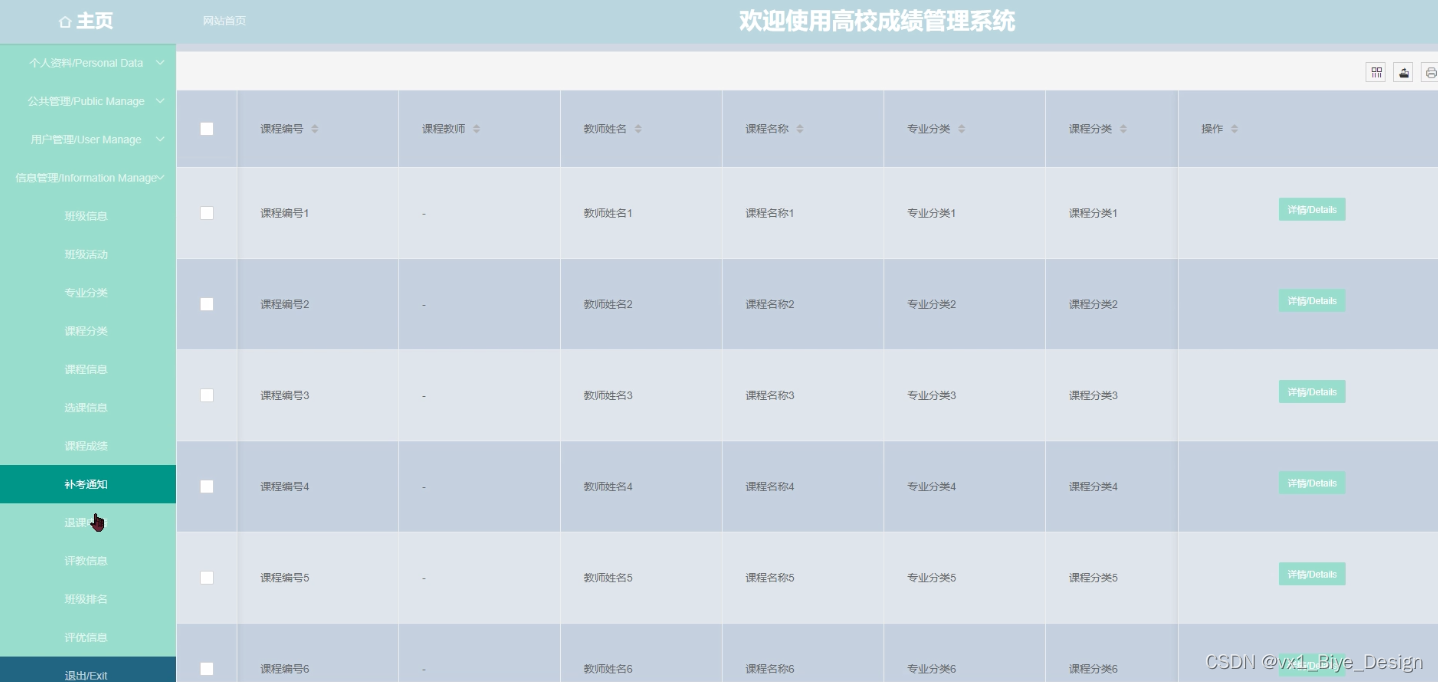Viewport: 1438px width, 682px height.
Task: Open 详情/Details for 课程编号1
Action: click(x=1311, y=209)
